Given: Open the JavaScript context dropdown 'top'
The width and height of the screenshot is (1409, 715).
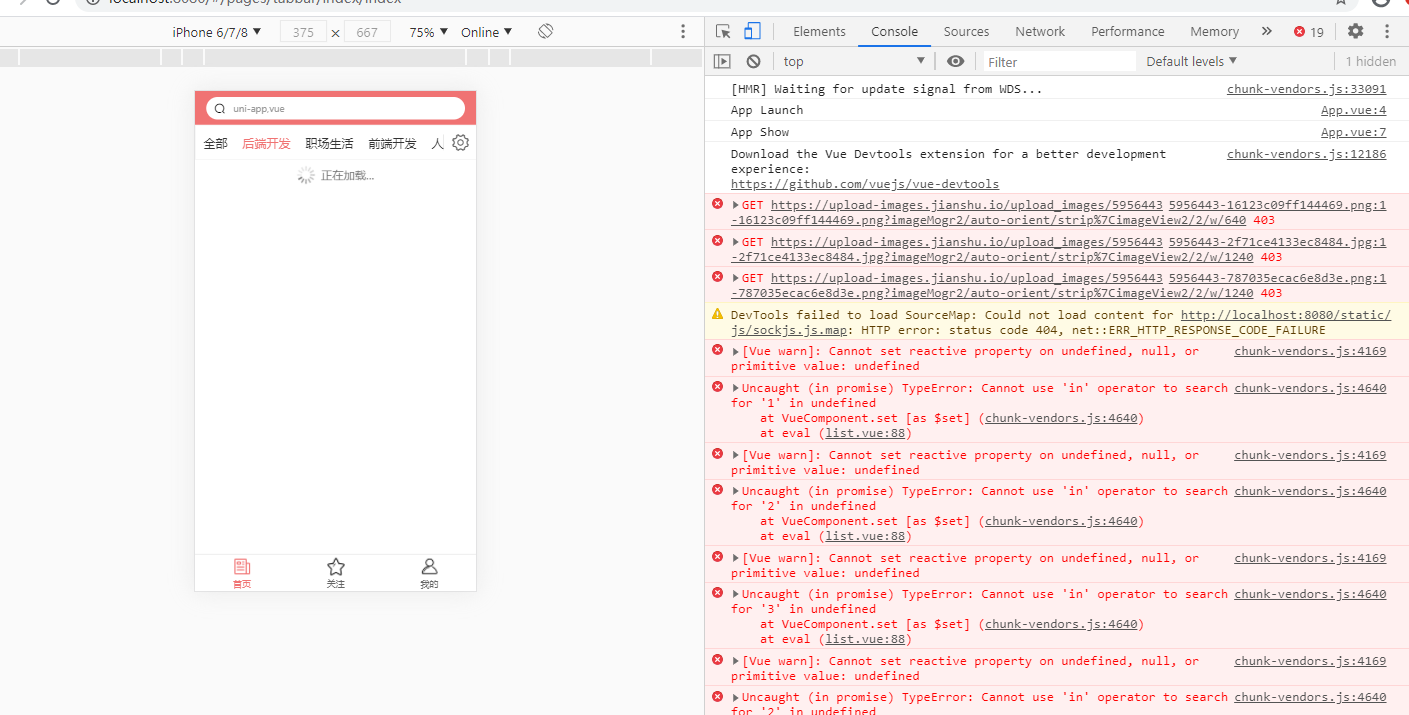Looking at the screenshot, I should (855, 61).
